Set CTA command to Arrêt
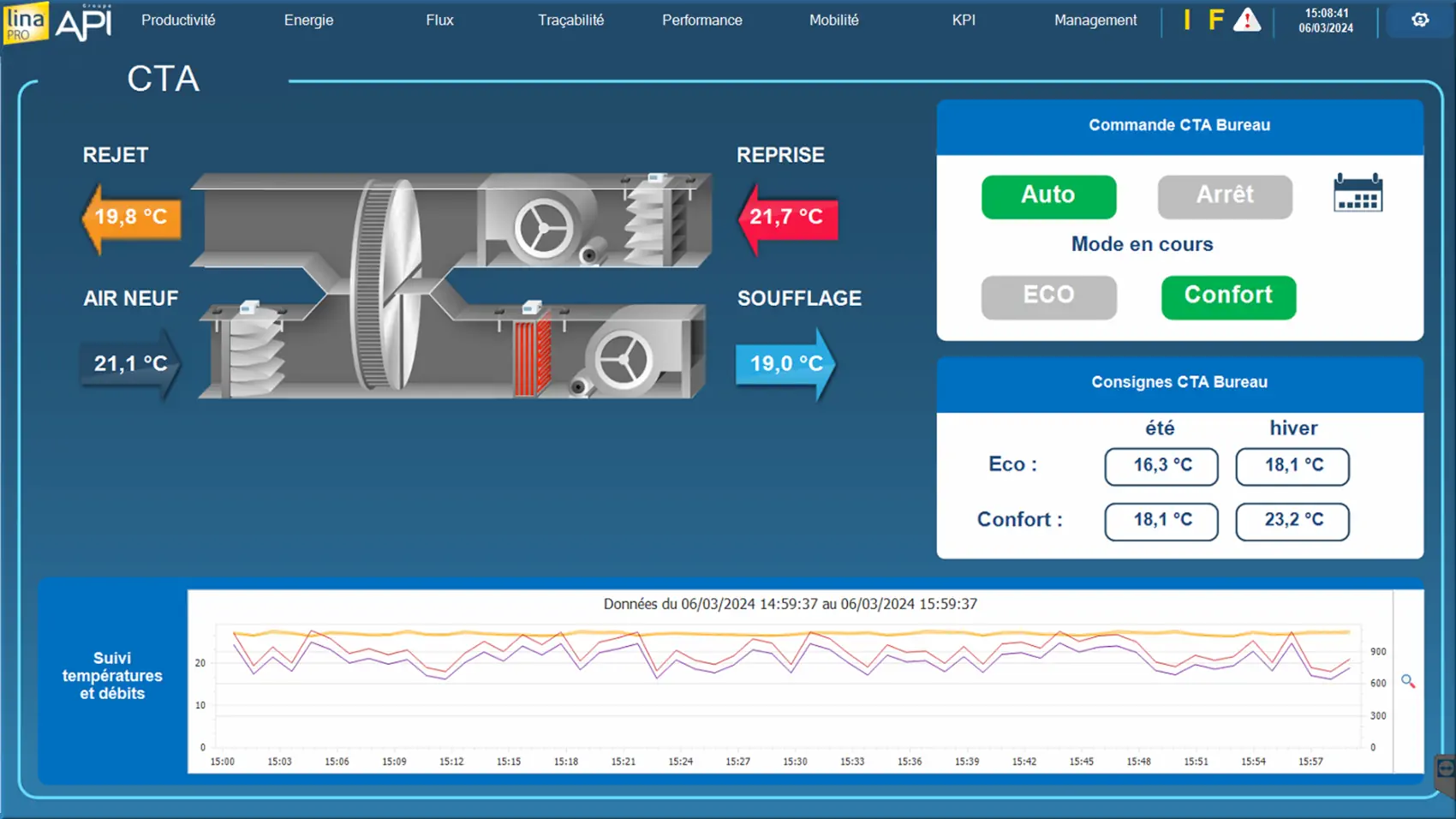The height and width of the screenshot is (819, 1456). [x=1225, y=196]
